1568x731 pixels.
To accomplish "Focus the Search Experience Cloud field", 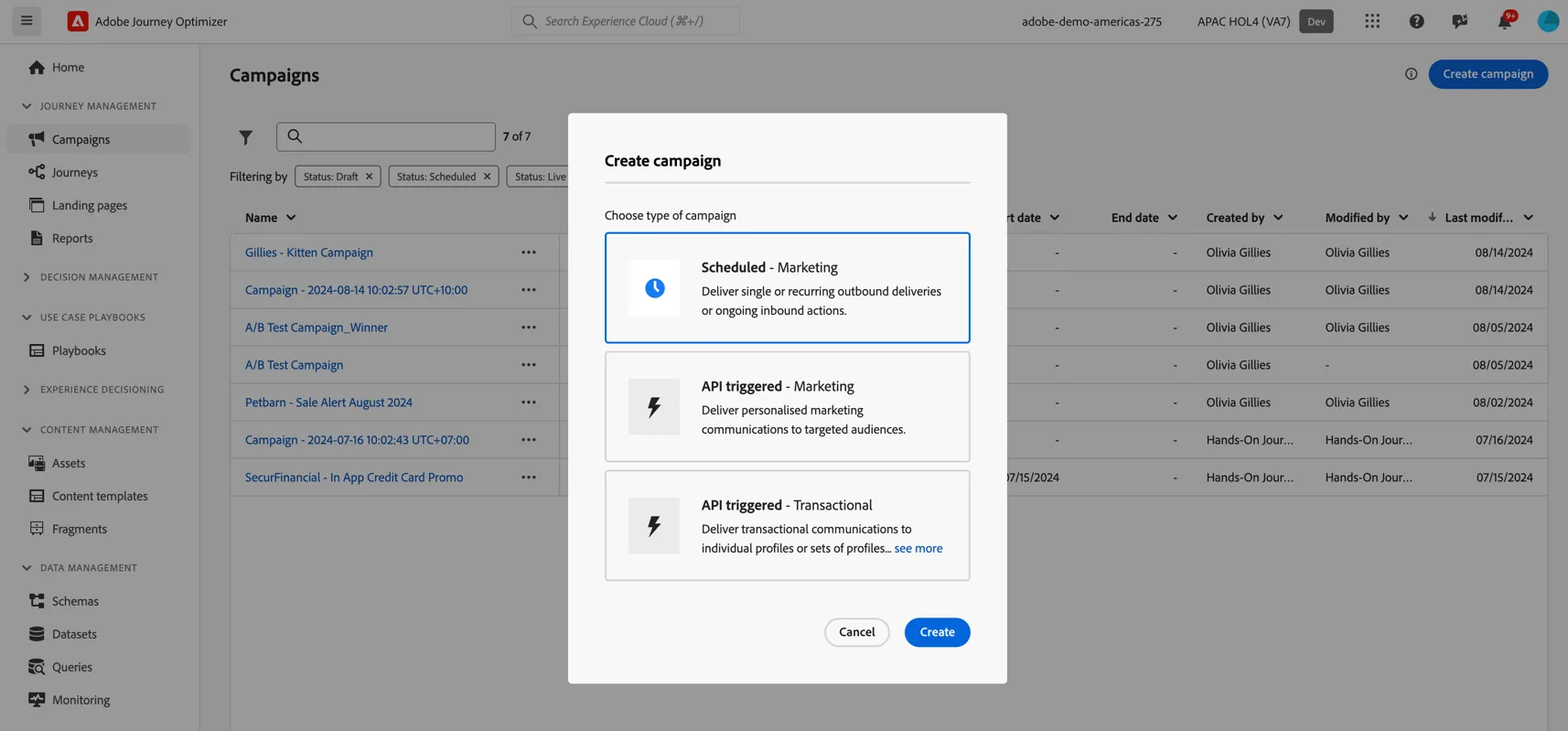I will 626,21.
